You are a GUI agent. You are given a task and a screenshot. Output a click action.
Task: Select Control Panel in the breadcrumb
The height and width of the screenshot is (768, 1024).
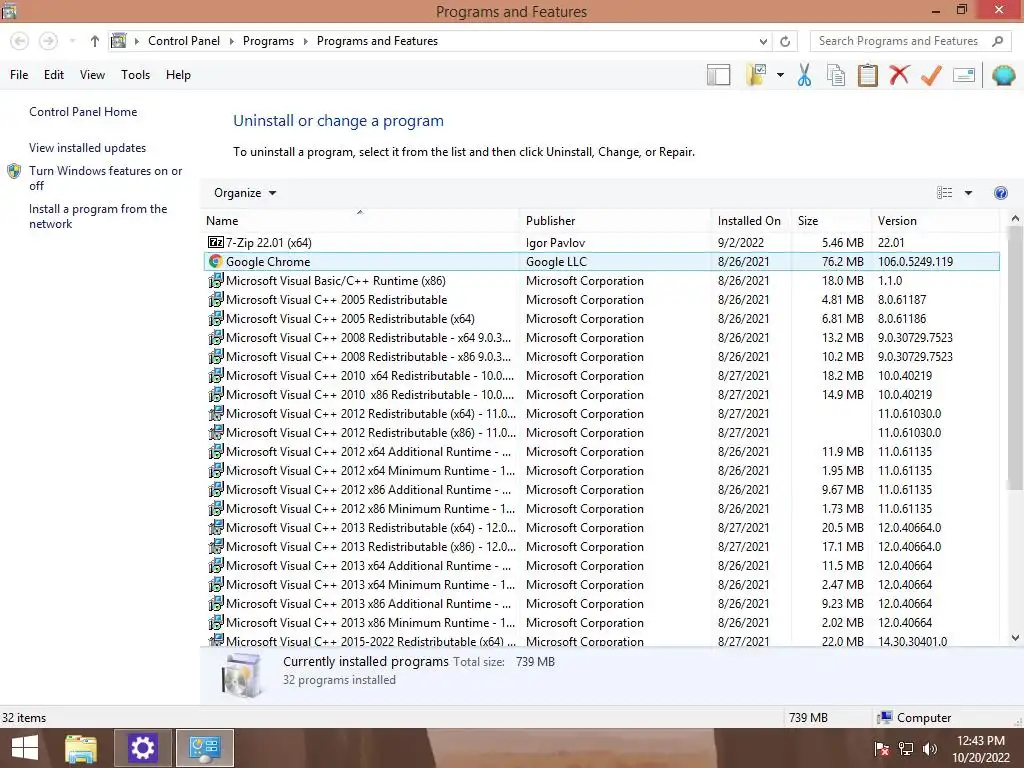(184, 41)
